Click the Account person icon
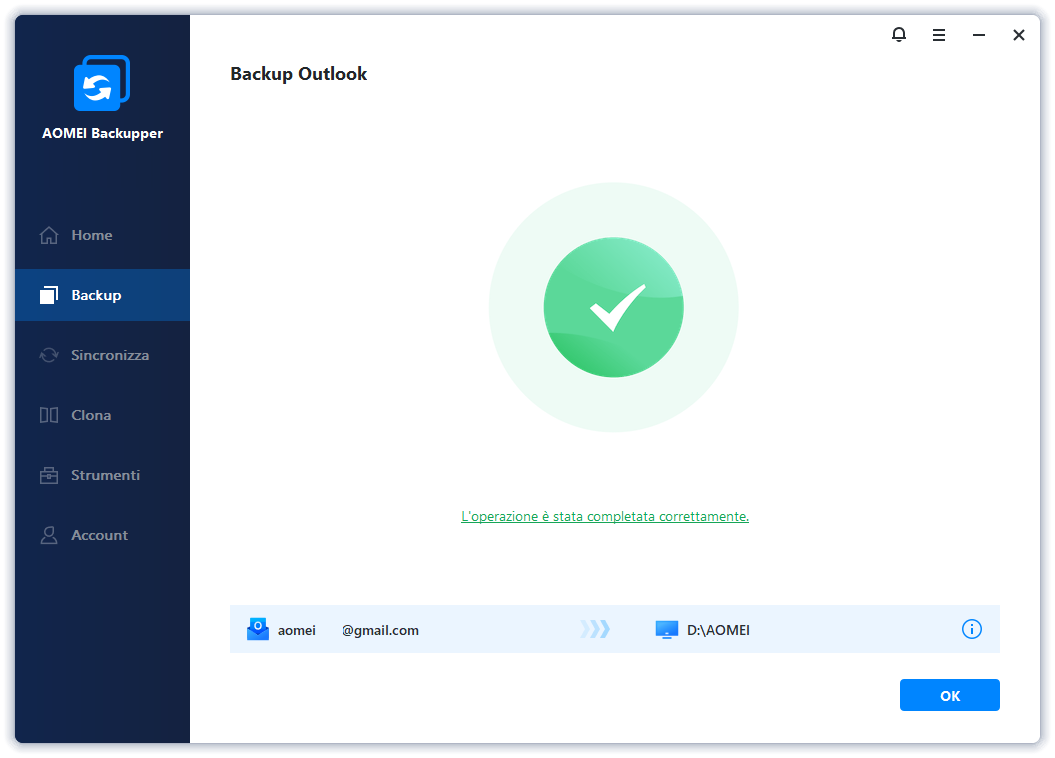 [x=49, y=535]
